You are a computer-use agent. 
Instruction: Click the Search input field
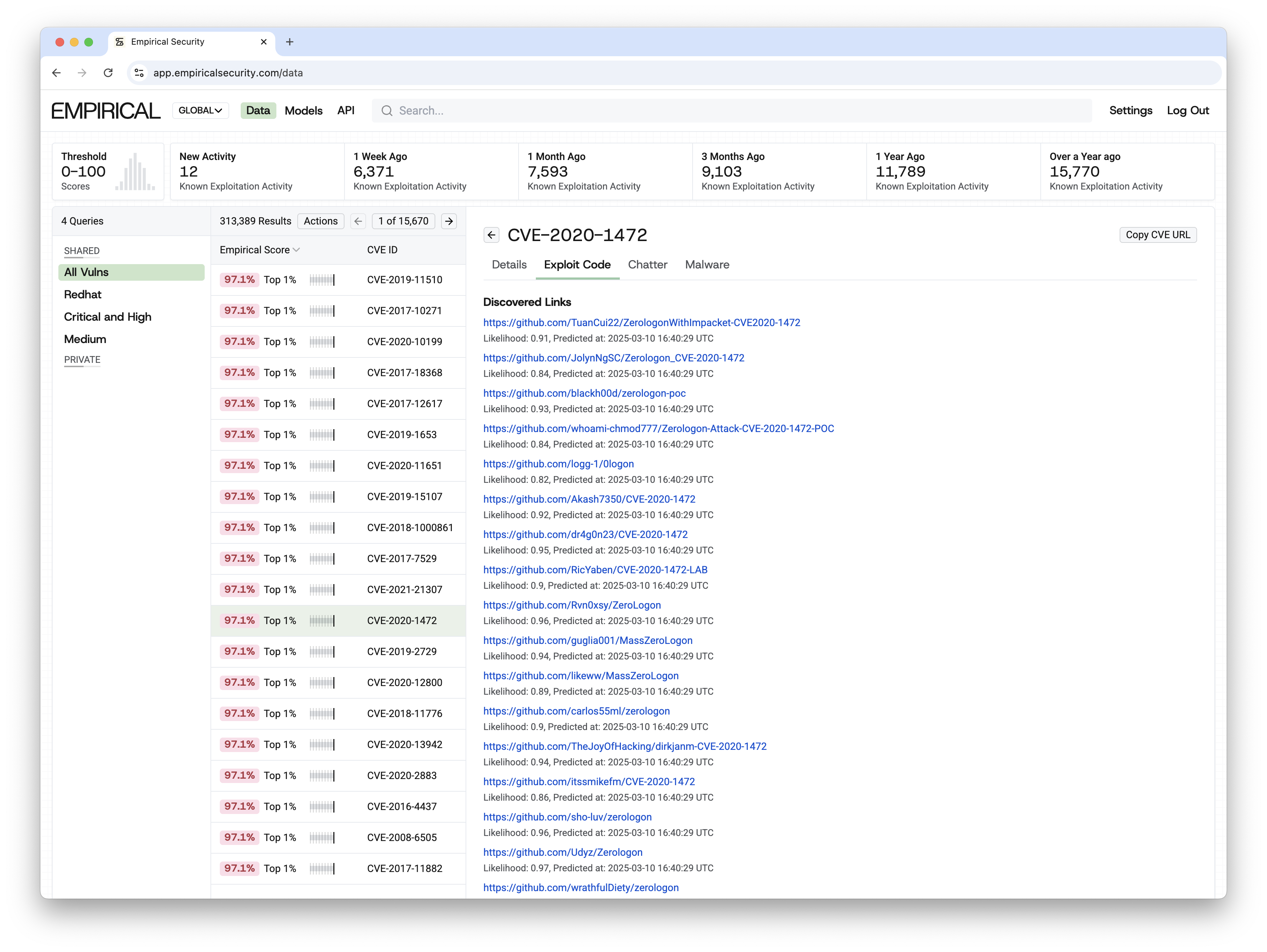tap(732, 111)
